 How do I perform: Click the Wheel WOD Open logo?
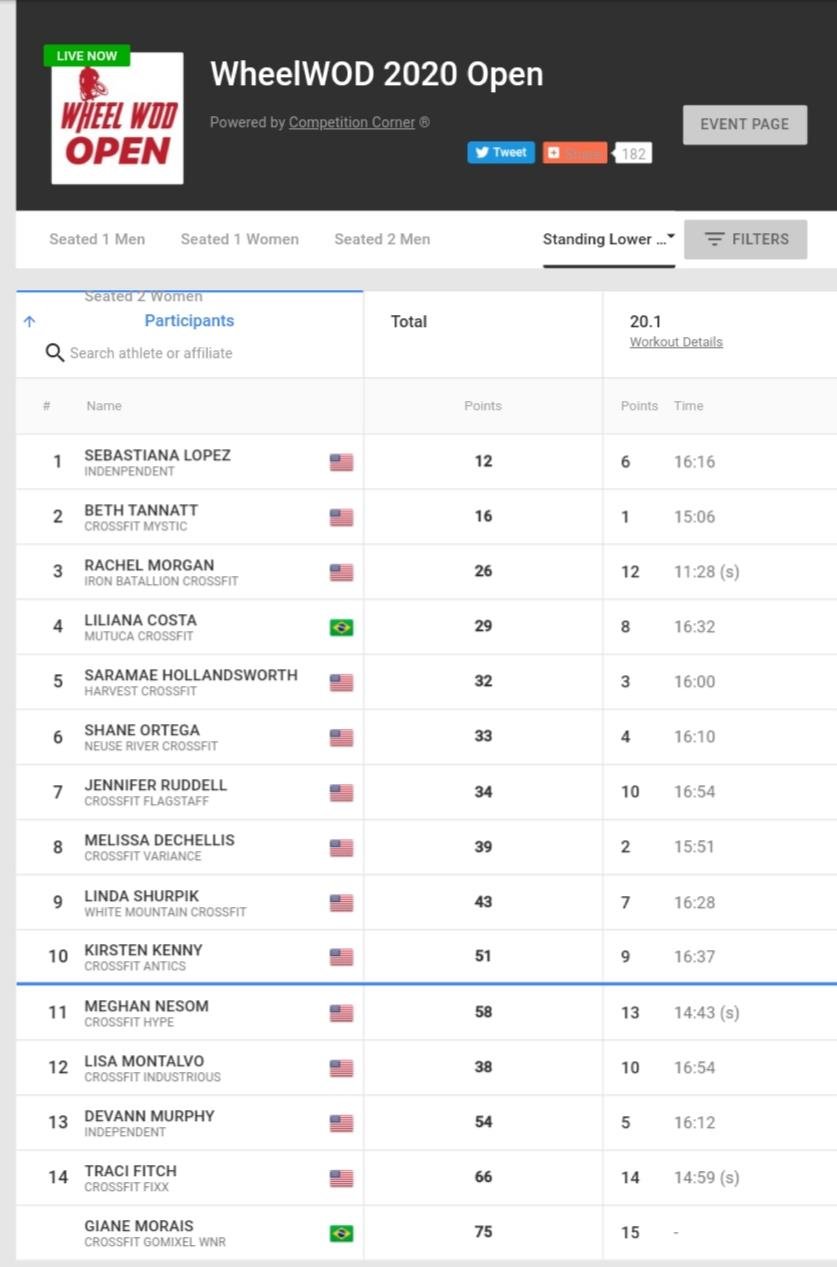click(117, 118)
